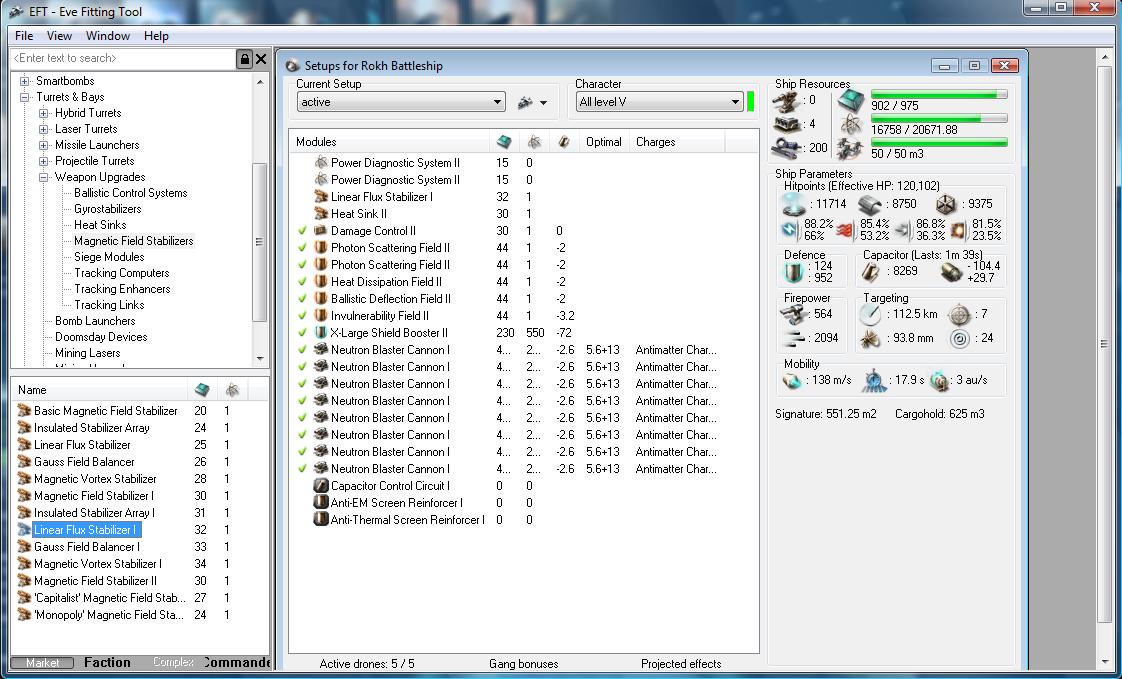Toggle Heat Dissipation Field II checkmark
The image size is (1122, 679).
[x=303, y=282]
